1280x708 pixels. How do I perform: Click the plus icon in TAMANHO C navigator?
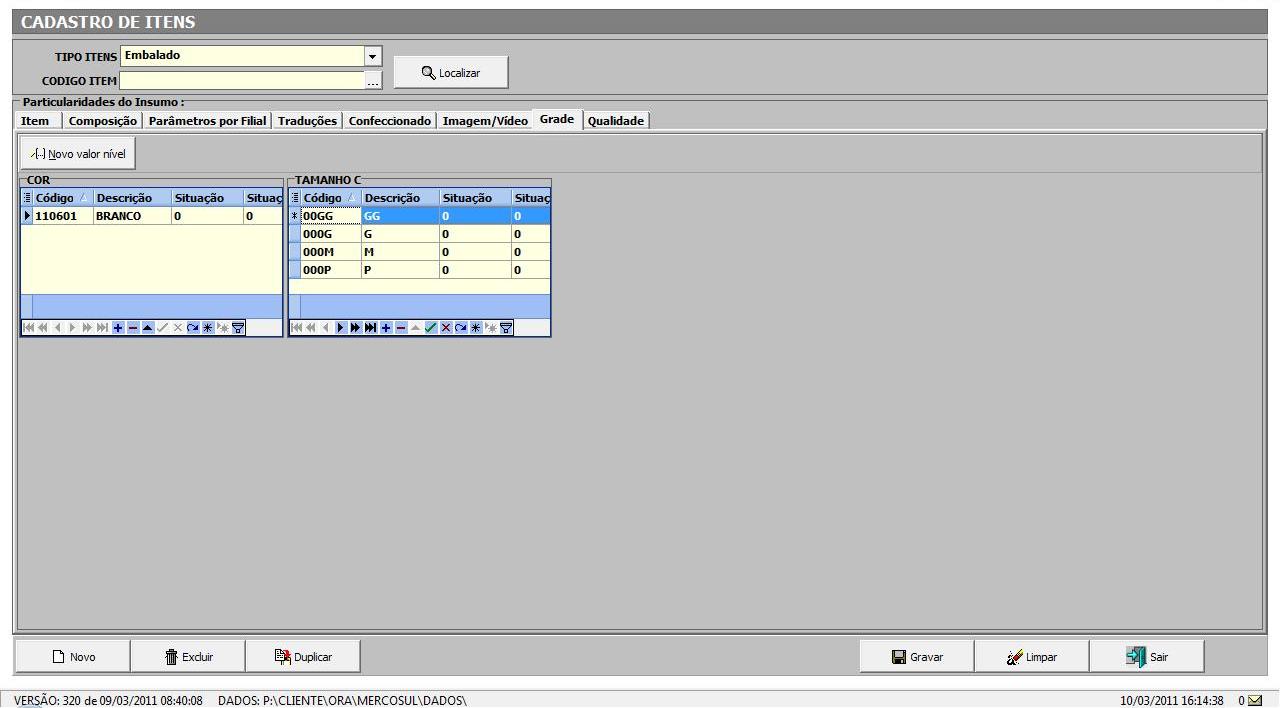[x=386, y=327]
